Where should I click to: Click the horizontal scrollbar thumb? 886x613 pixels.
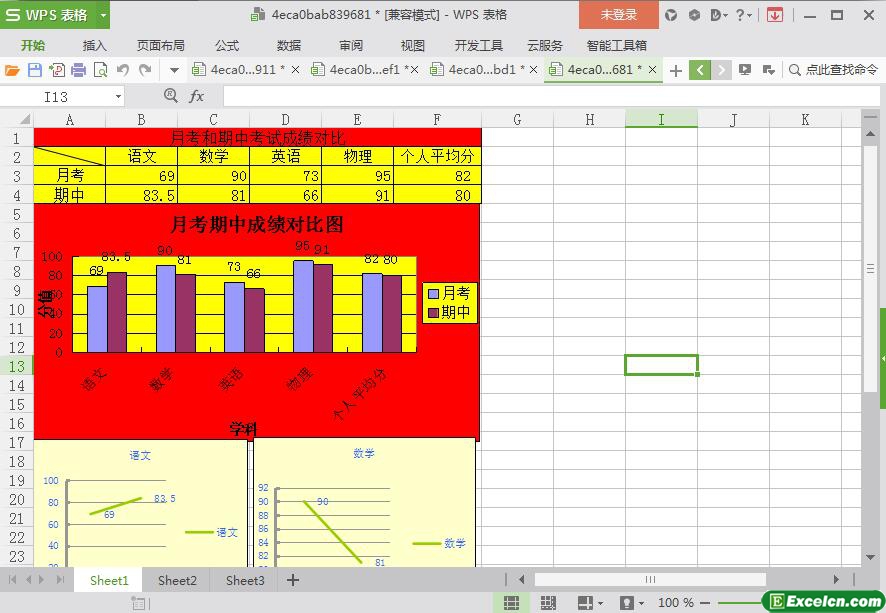(x=650, y=579)
